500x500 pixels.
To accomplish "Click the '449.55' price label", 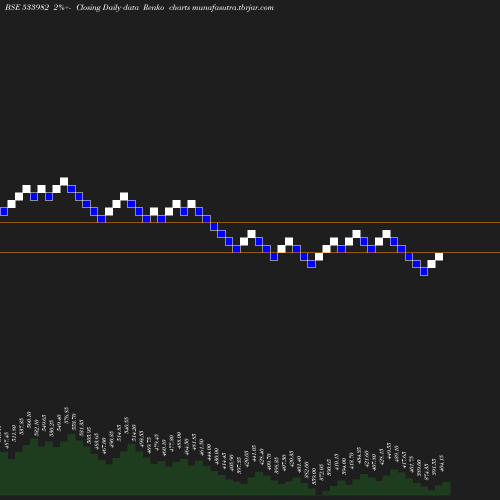I will (x=389, y=450).
